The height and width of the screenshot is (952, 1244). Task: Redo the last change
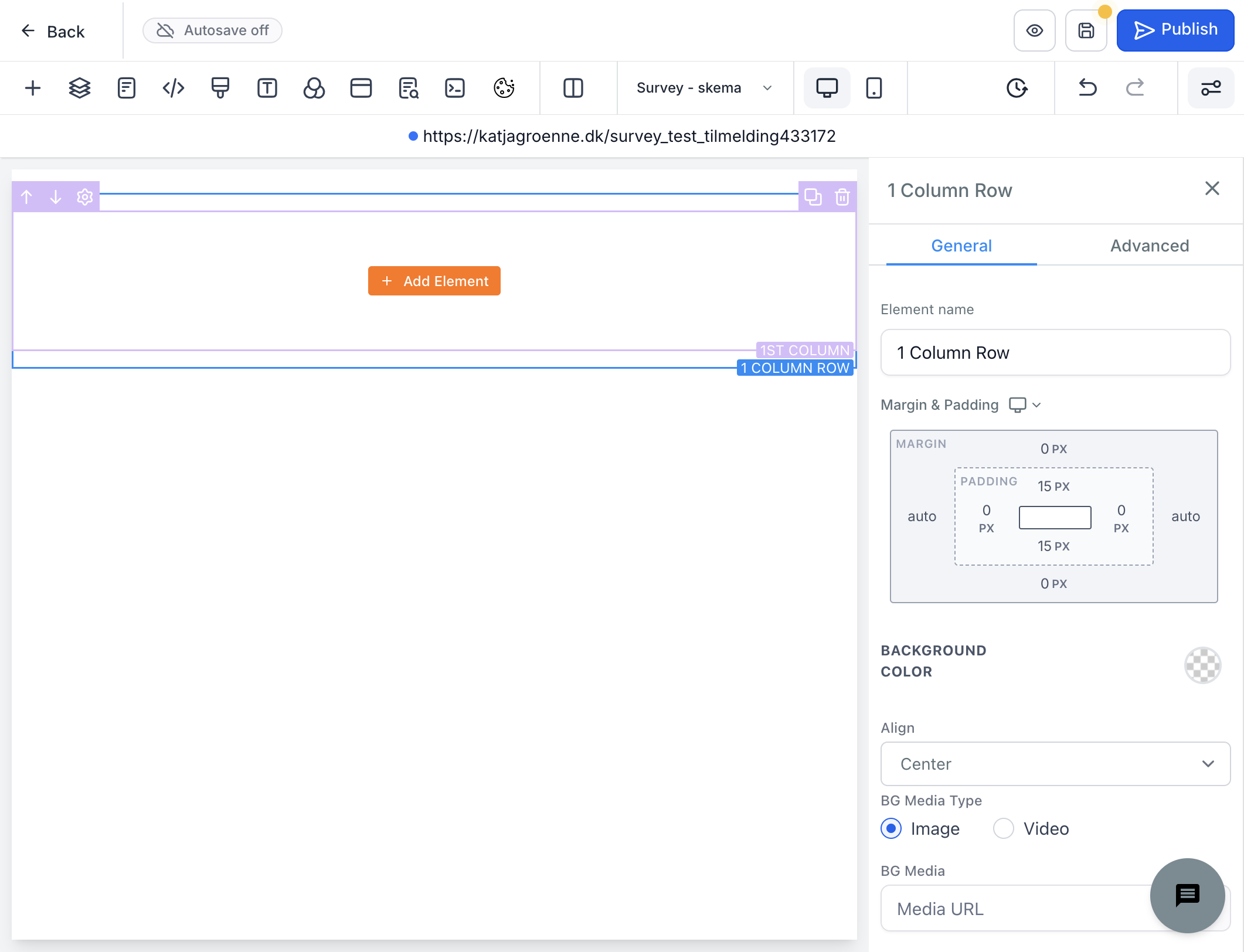coord(1135,88)
